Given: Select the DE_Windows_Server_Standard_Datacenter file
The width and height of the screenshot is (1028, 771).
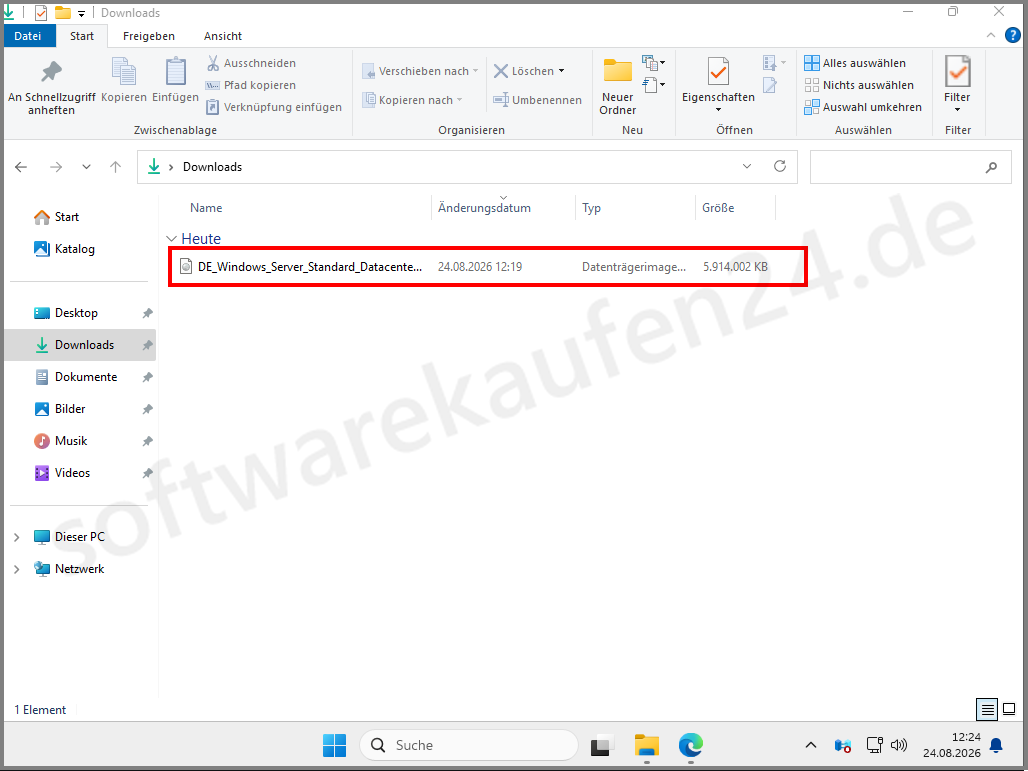Looking at the screenshot, I should point(486,267).
